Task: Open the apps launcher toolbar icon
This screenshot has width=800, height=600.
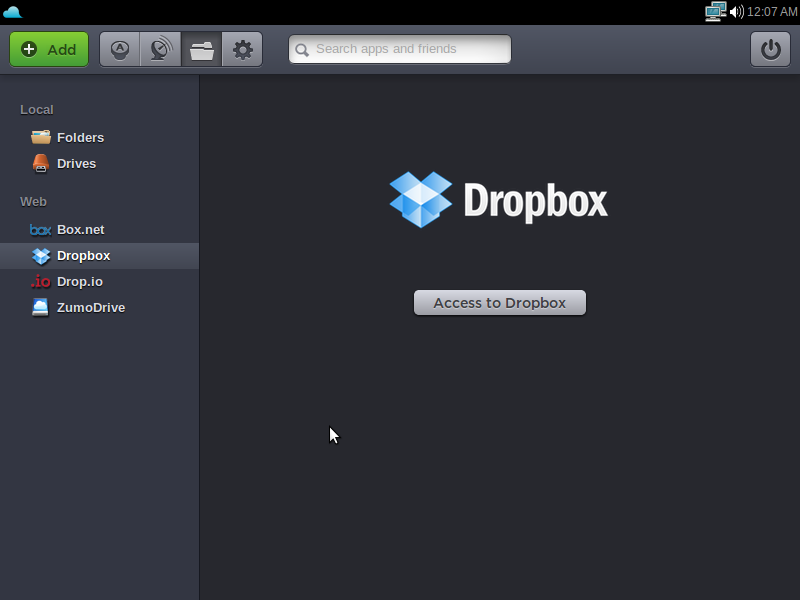Action: [120, 49]
